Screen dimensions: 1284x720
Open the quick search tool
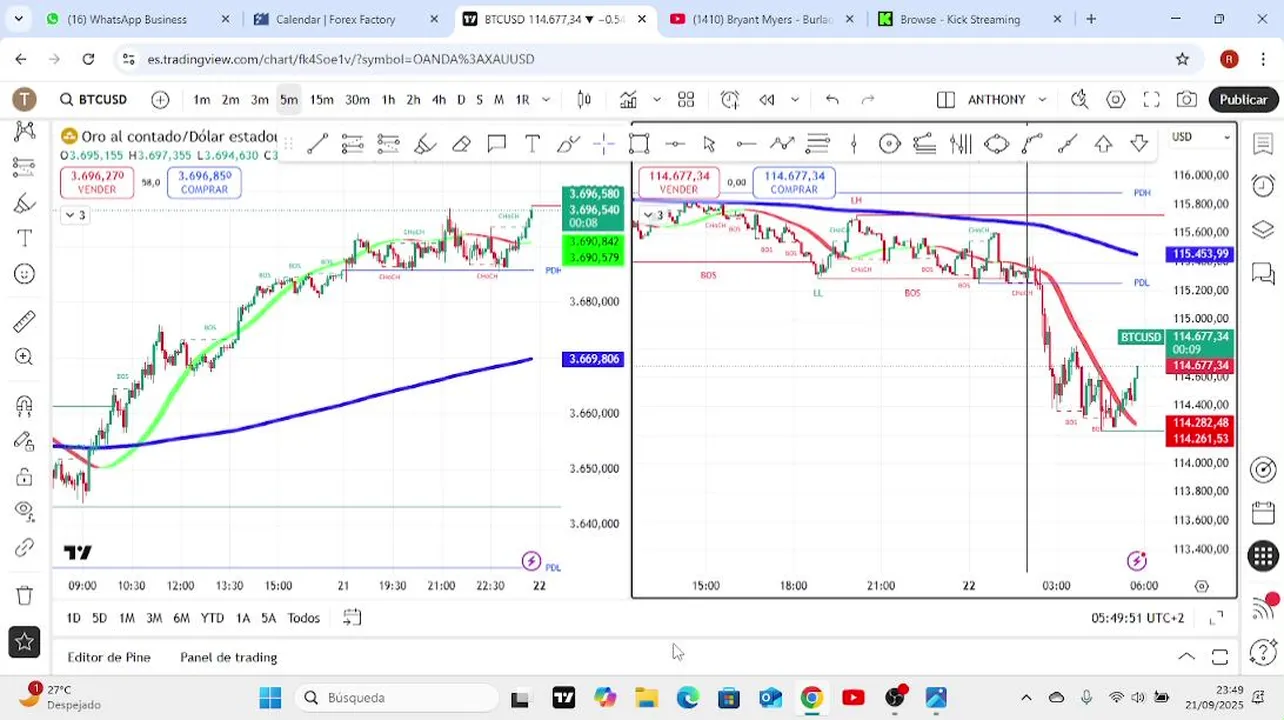tap(1079, 100)
